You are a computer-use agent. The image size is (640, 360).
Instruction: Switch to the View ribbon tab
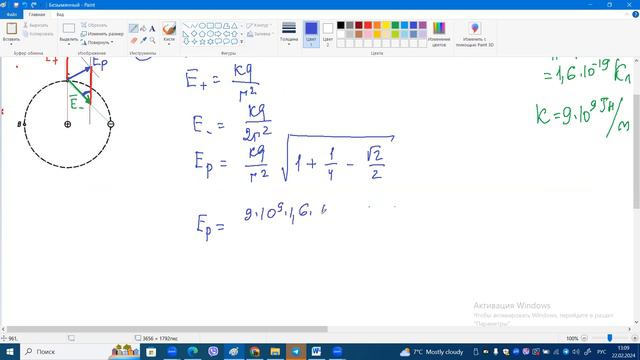click(60, 14)
